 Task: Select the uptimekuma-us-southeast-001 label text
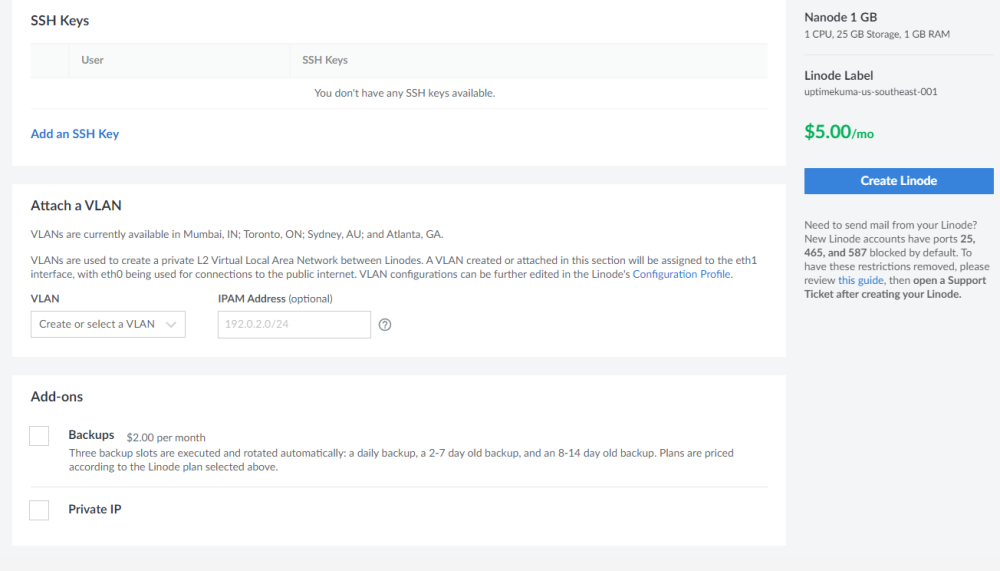(870, 92)
